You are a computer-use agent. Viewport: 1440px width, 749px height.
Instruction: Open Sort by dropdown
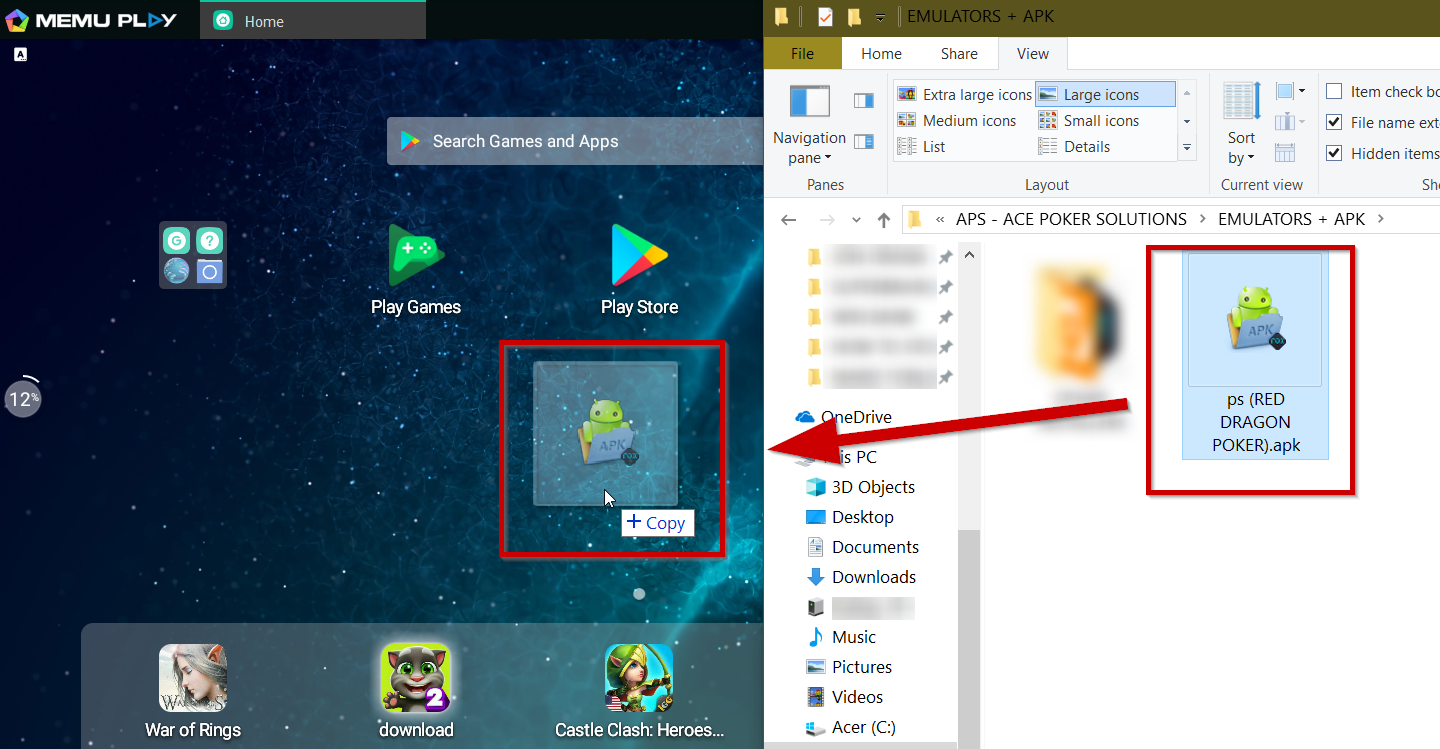tap(1242, 124)
